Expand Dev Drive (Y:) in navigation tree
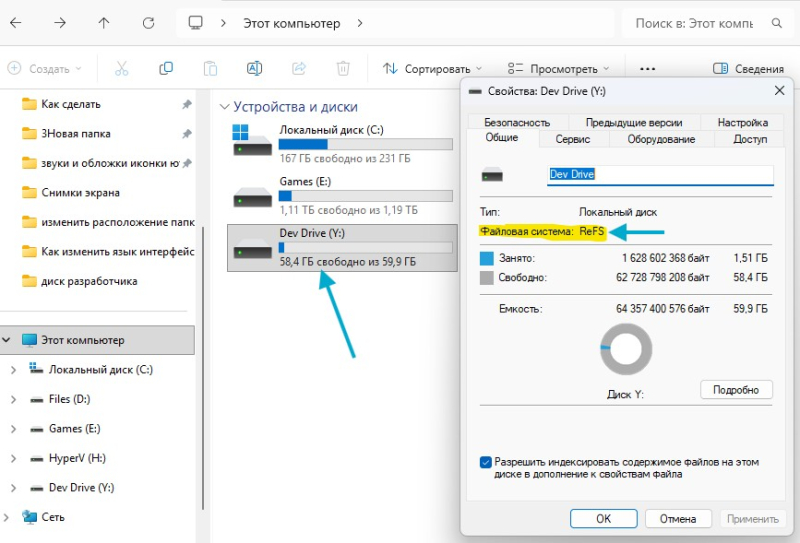Image resolution: width=800 pixels, height=543 pixels. 13,488
